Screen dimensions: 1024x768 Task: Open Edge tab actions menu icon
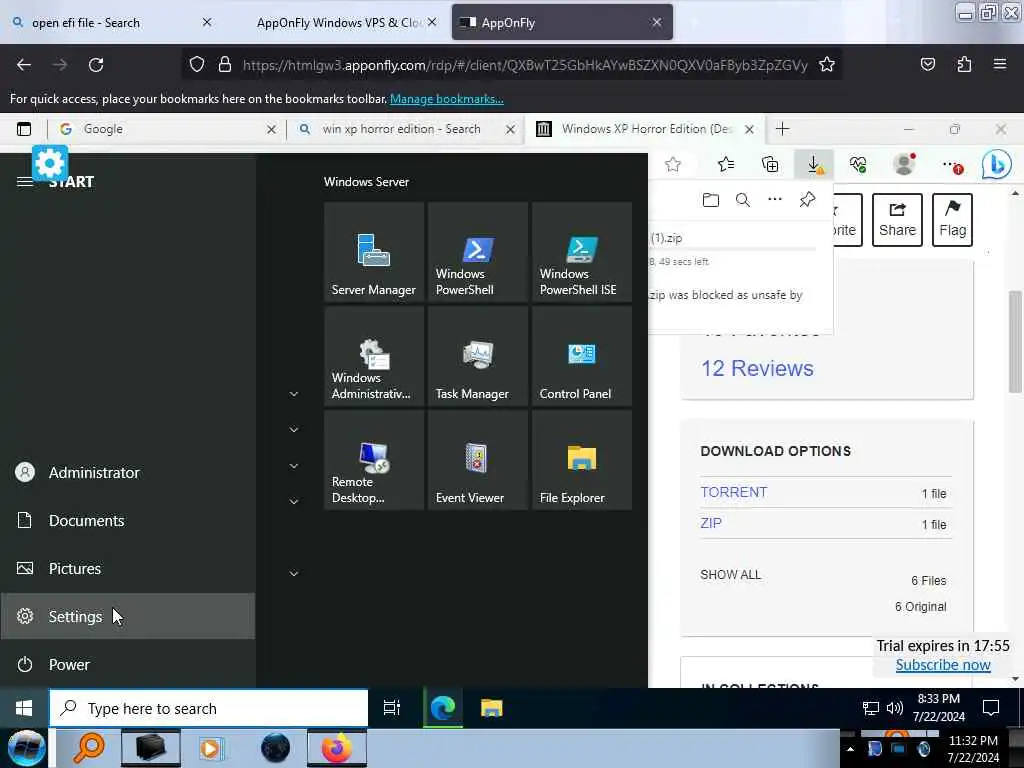(x=24, y=129)
